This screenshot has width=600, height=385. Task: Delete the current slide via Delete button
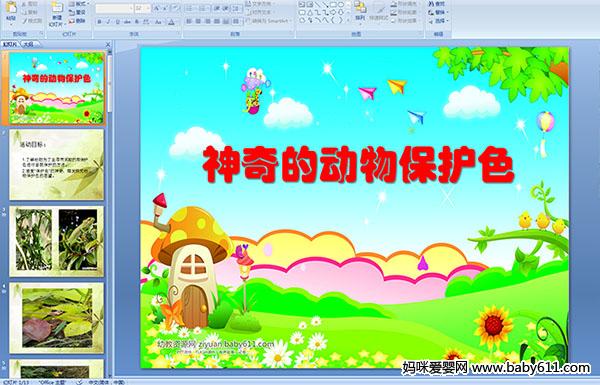78,21
